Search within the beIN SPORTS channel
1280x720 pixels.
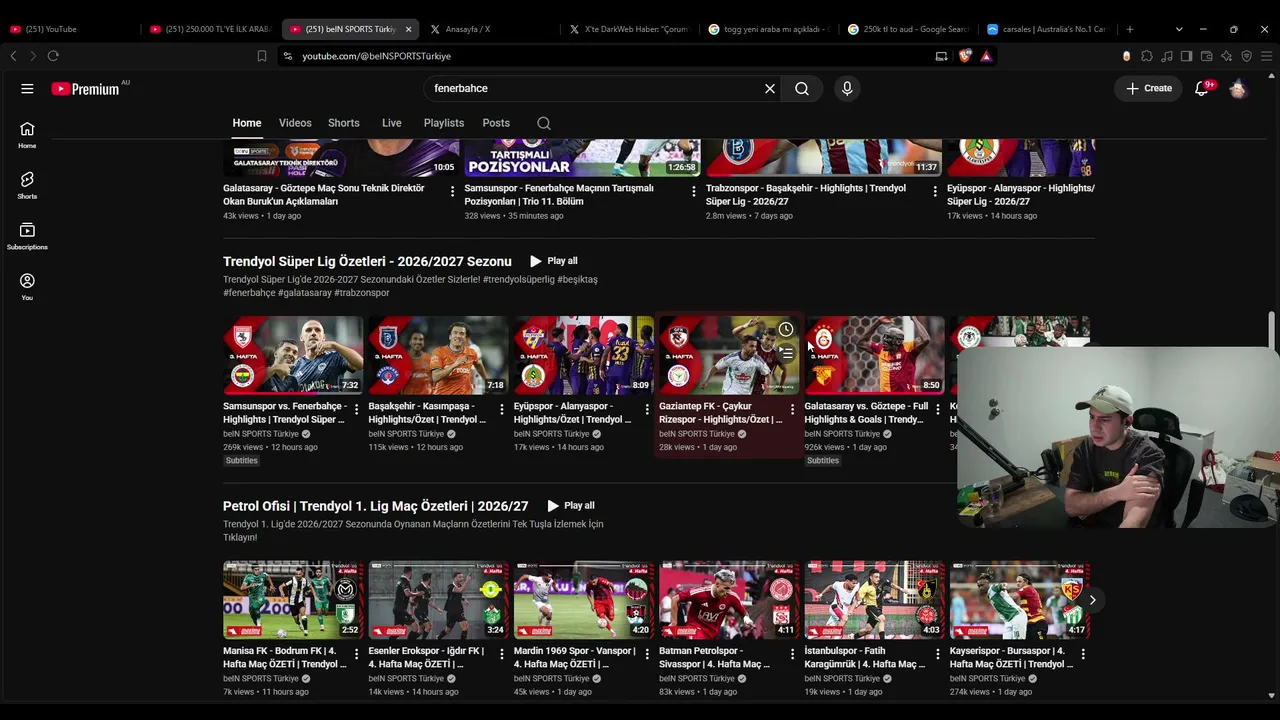click(x=544, y=123)
